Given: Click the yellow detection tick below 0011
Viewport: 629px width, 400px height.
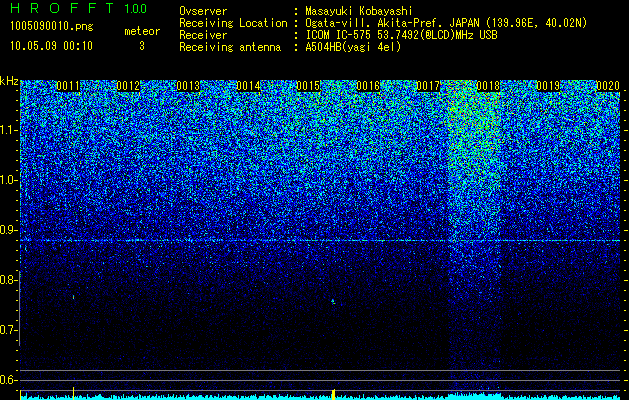Looking at the screenshot, I should pos(73,391).
